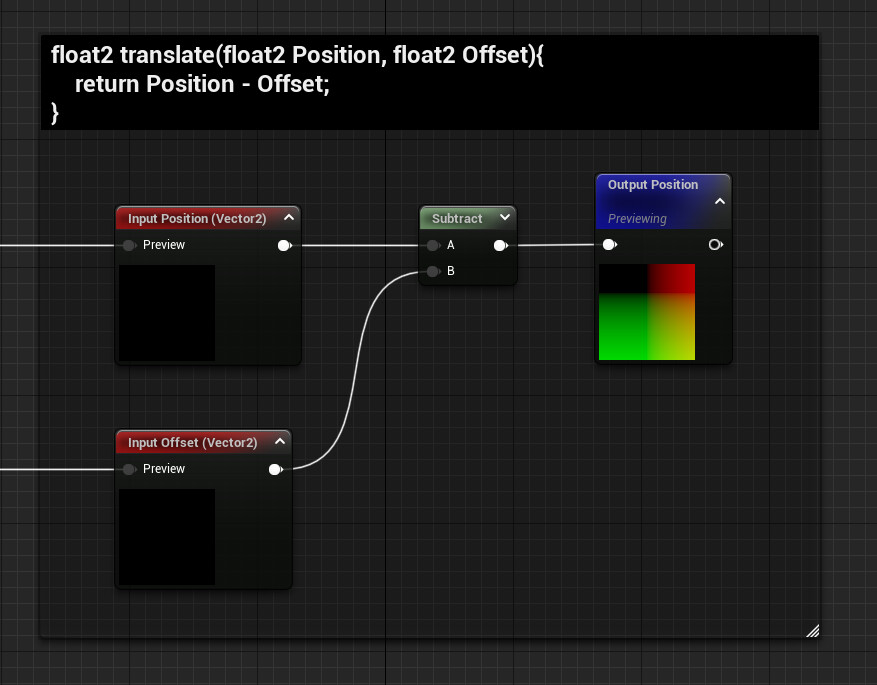Collapse the Input Position node with its chevron
The height and width of the screenshot is (685, 877).
pyautogui.click(x=289, y=216)
